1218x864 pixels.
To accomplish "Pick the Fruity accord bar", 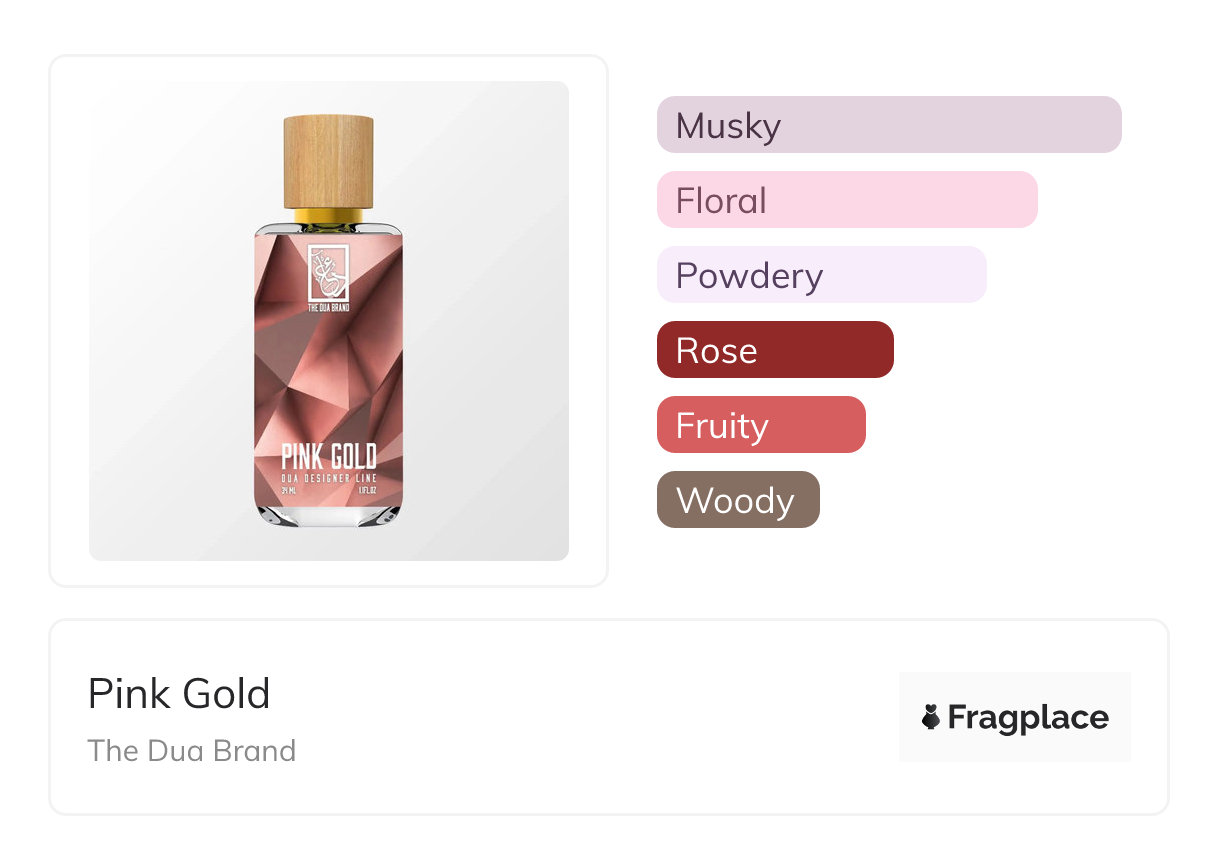I will 761,425.
